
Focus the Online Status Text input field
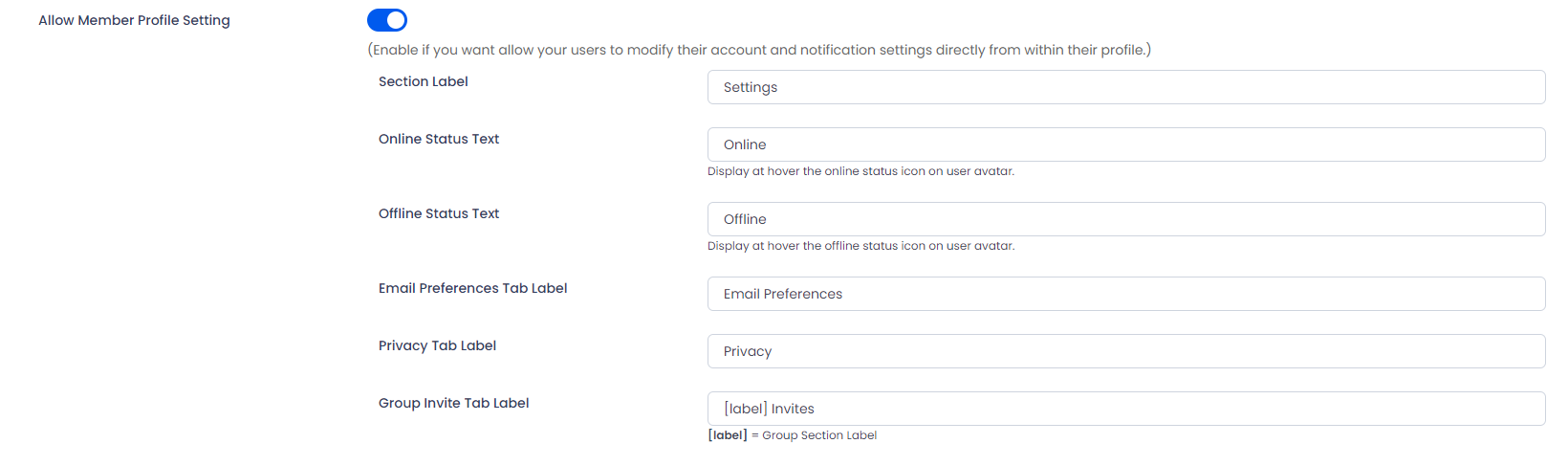(x=1126, y=144)
